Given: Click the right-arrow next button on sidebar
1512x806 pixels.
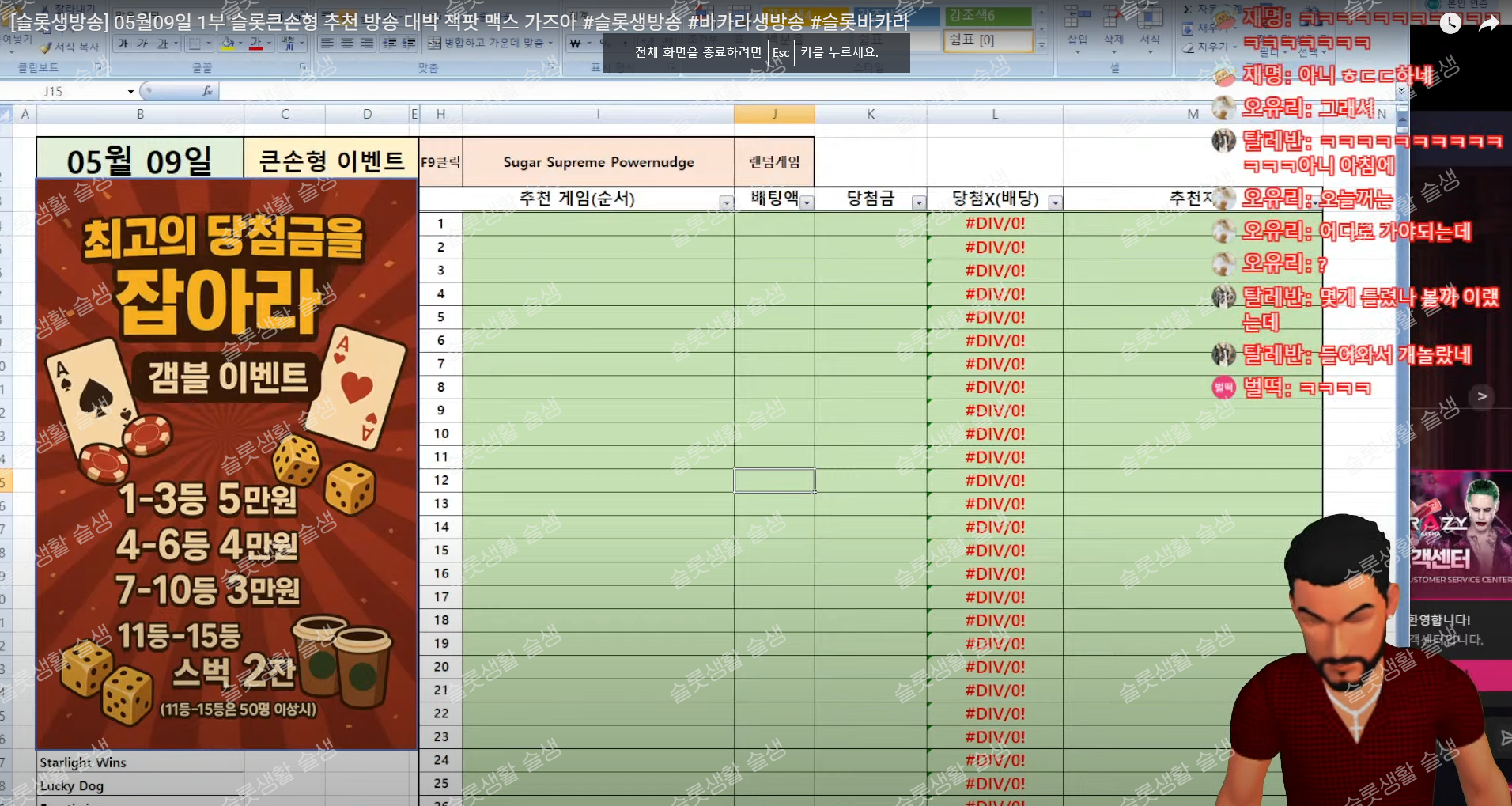Looking at the screenshot, I should pyautogui.click(x=1482, y=396).
